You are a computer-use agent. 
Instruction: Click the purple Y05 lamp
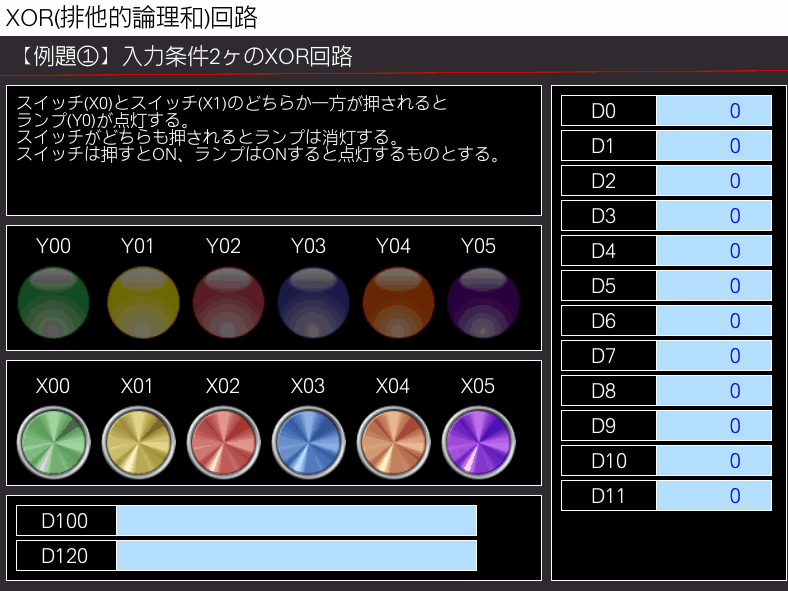483,303
